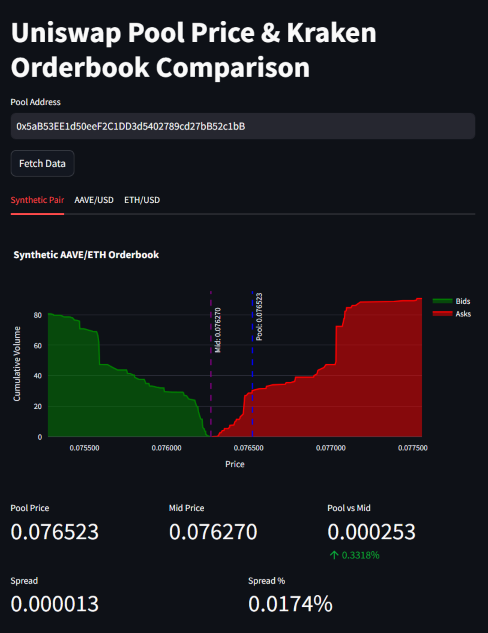Viewport: 488px width, 633px height.
Task: Click the green Bids legend swatch
Action: [x=442, y=301]
